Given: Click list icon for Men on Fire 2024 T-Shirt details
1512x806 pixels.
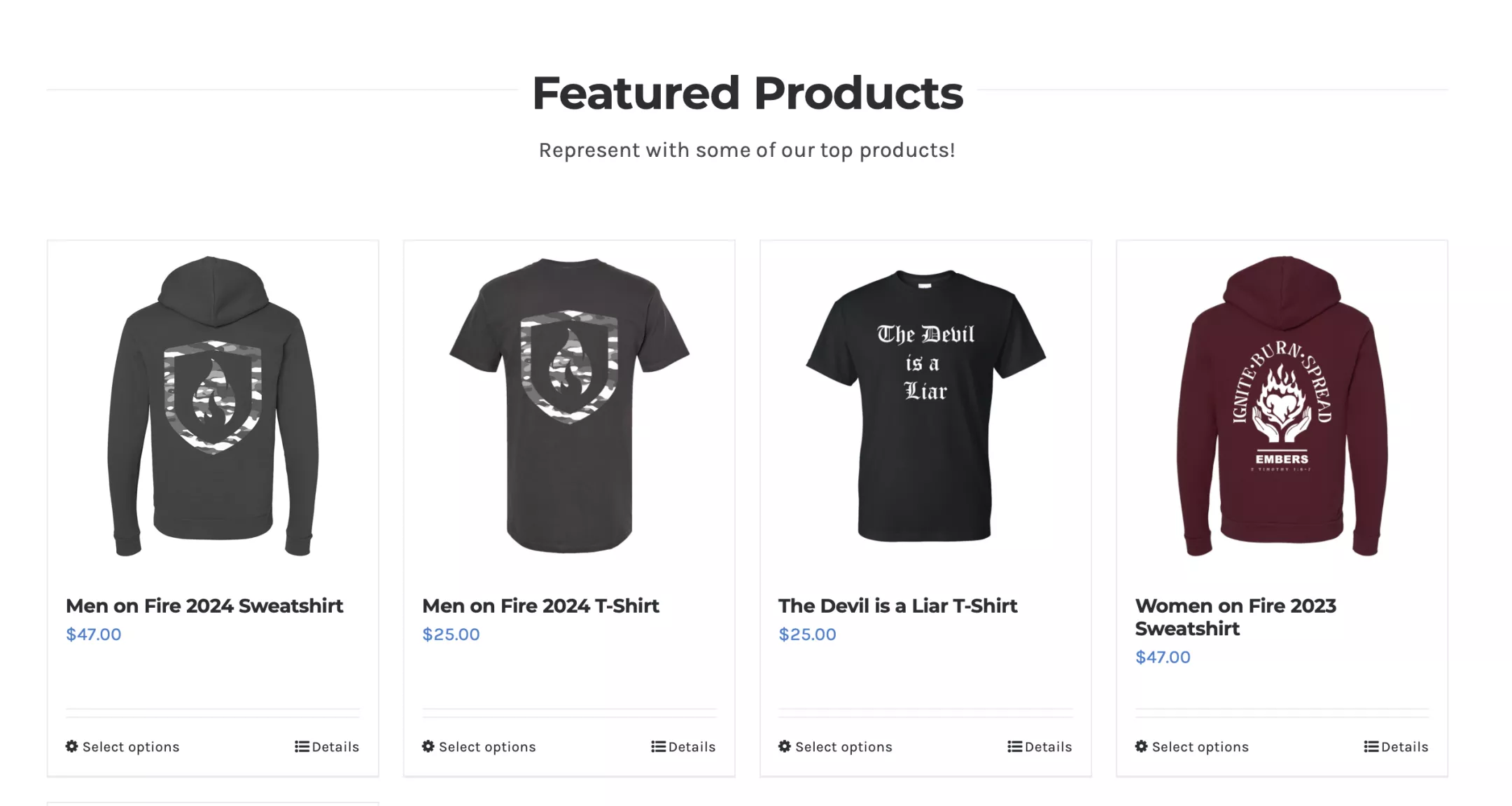Looking at the screenshot, I should [658, 746].
